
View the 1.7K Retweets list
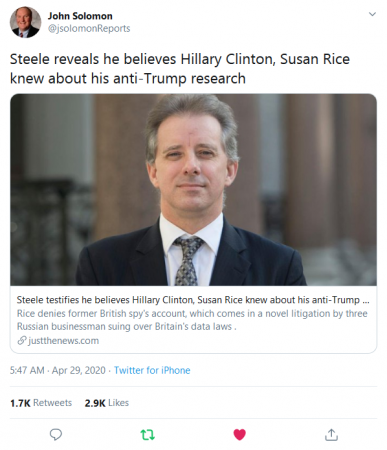point(41,403)
